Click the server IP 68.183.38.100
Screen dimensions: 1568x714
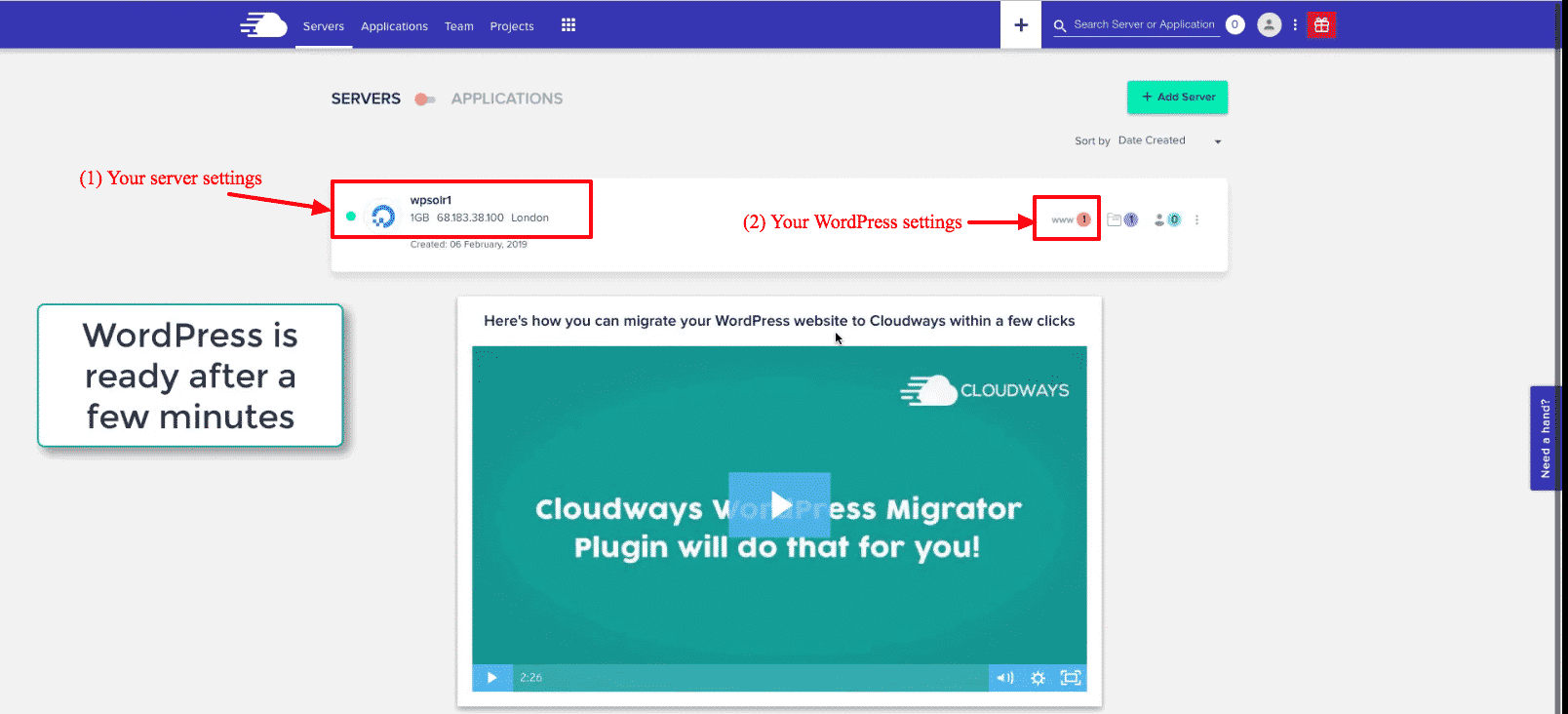pos(470,218)
